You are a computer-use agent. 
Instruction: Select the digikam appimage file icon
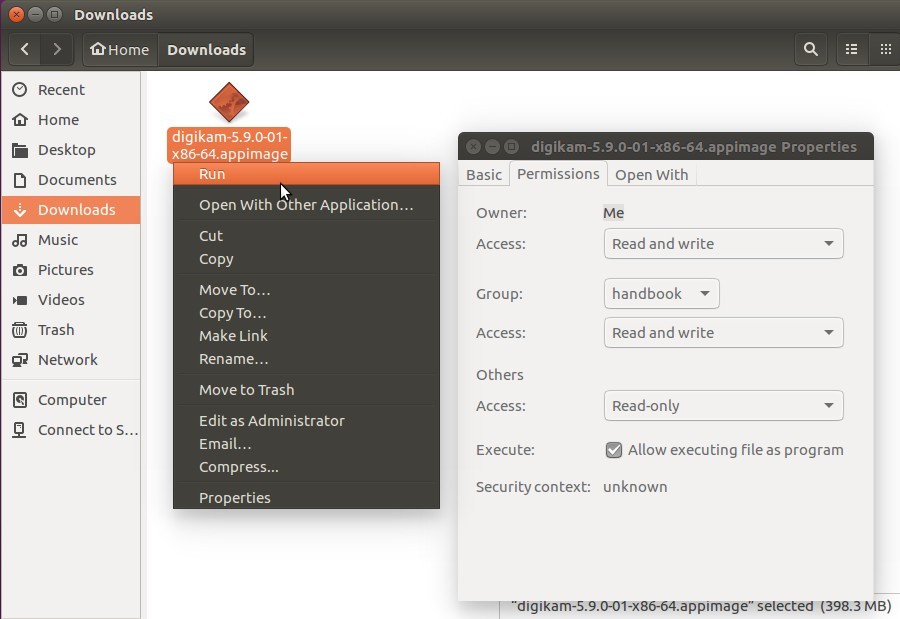[229, 102]
